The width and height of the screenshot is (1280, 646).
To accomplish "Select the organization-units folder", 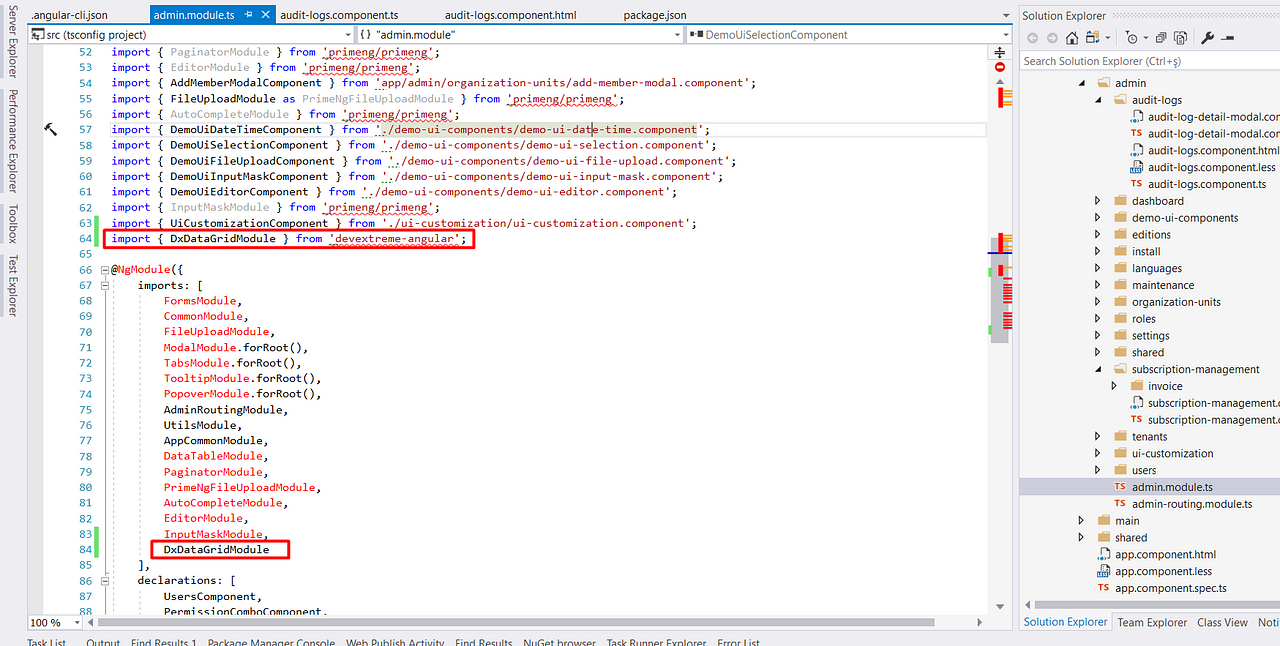I will (1176, 302).
